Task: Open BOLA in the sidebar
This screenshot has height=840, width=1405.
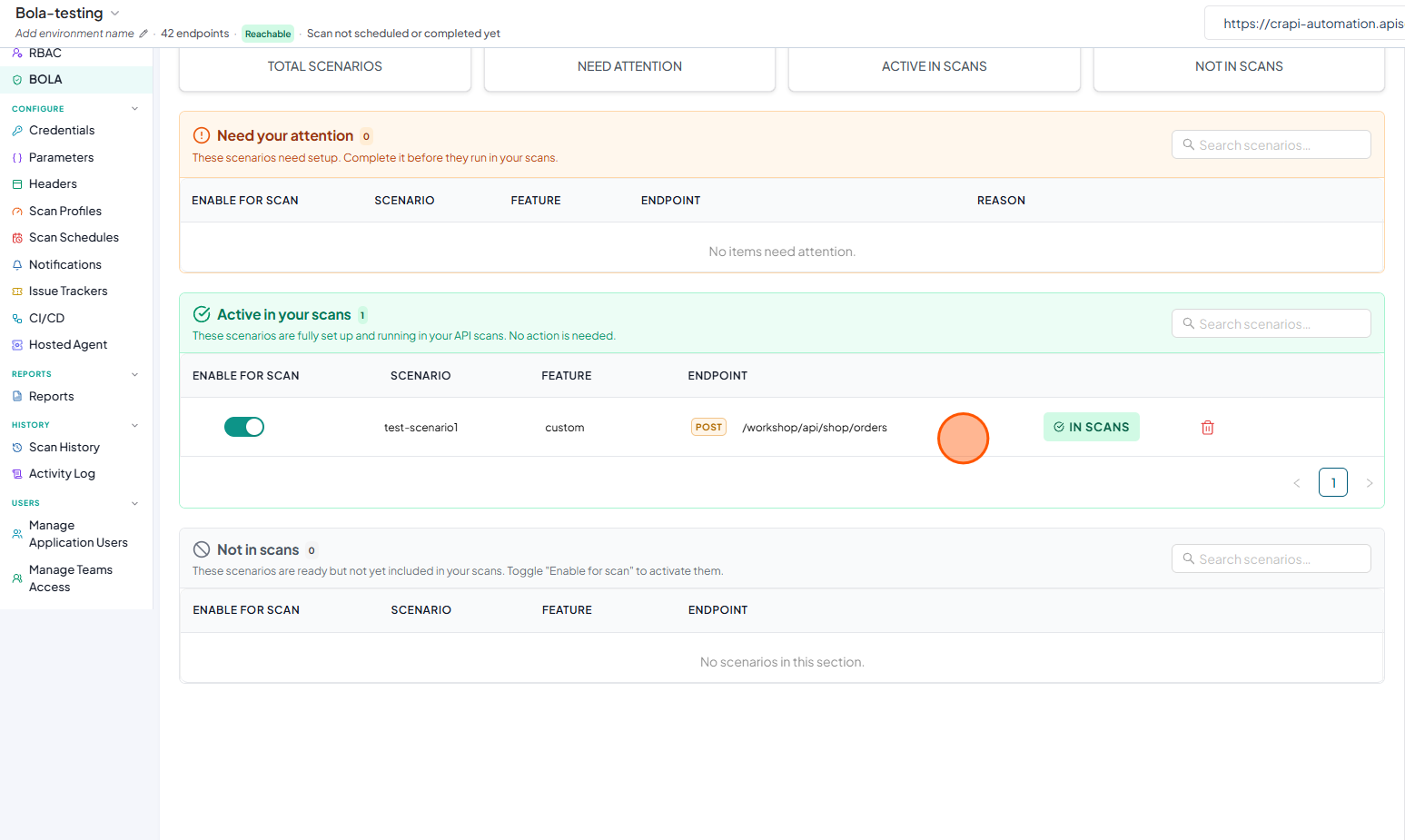Action: point(76,80)
